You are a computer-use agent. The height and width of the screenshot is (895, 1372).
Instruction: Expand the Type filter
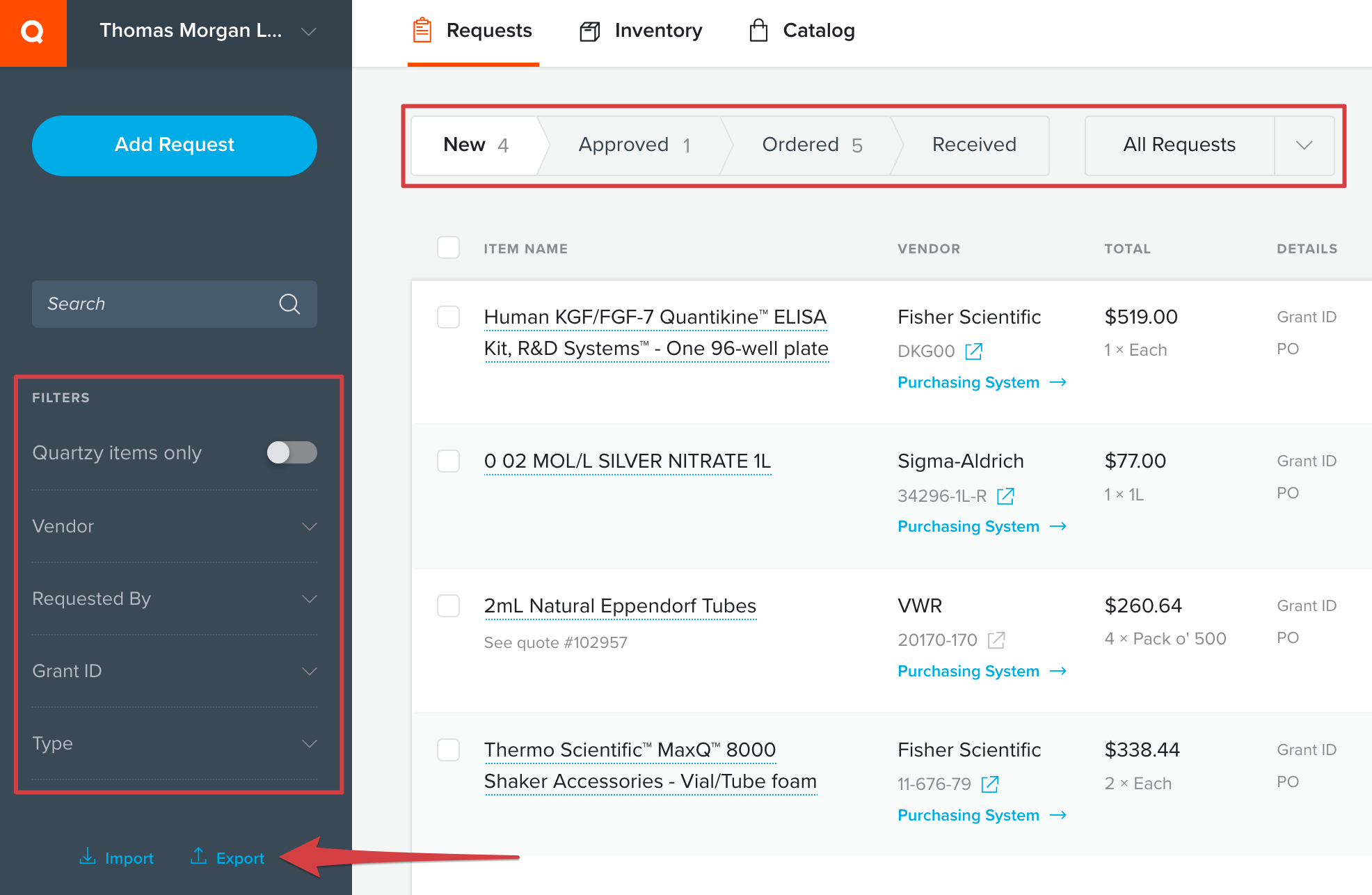175,743
